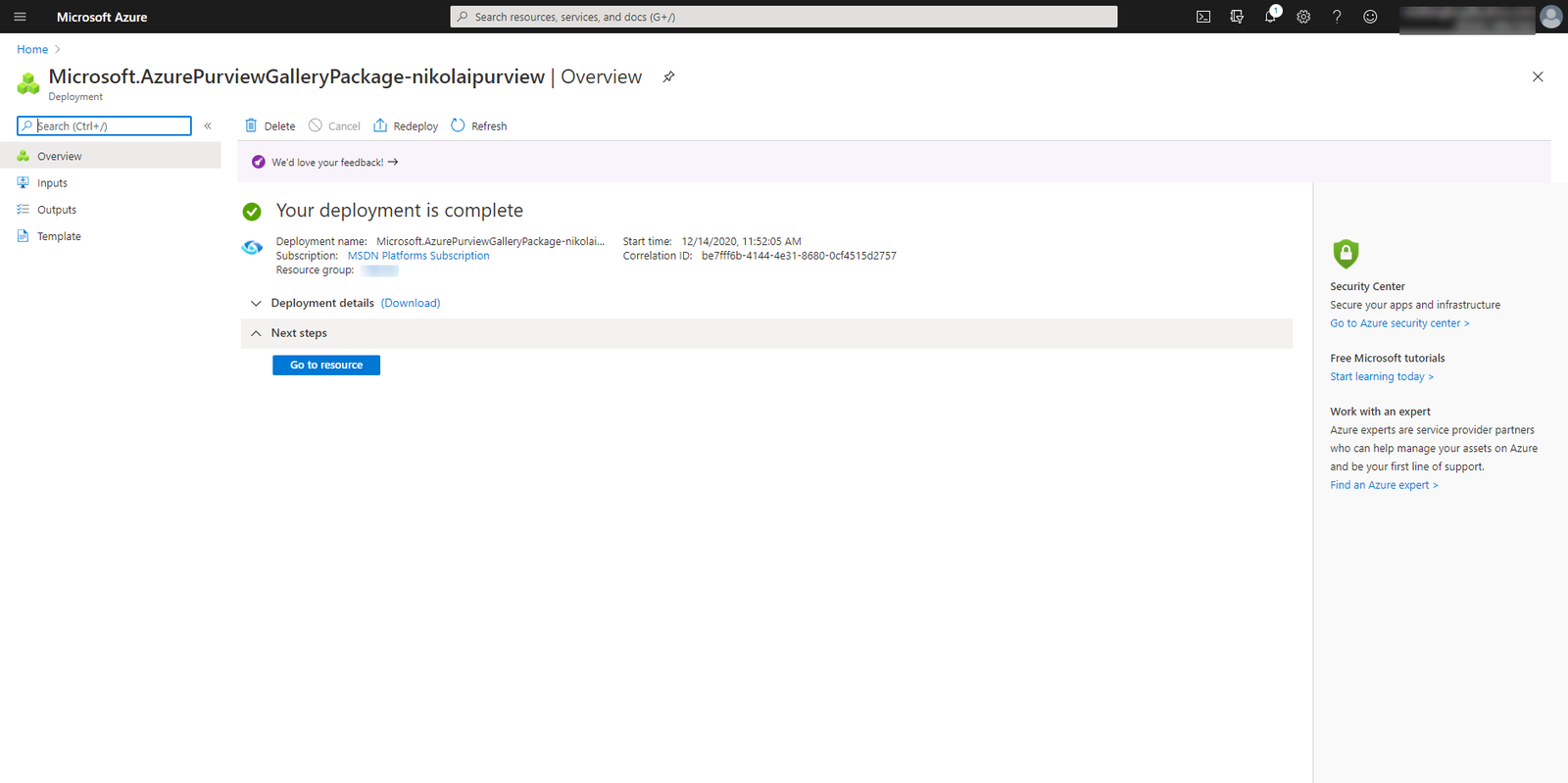This screenshot has height=783, width=1568.
Task: Click the top search resources field
Action: coord(784,17)
